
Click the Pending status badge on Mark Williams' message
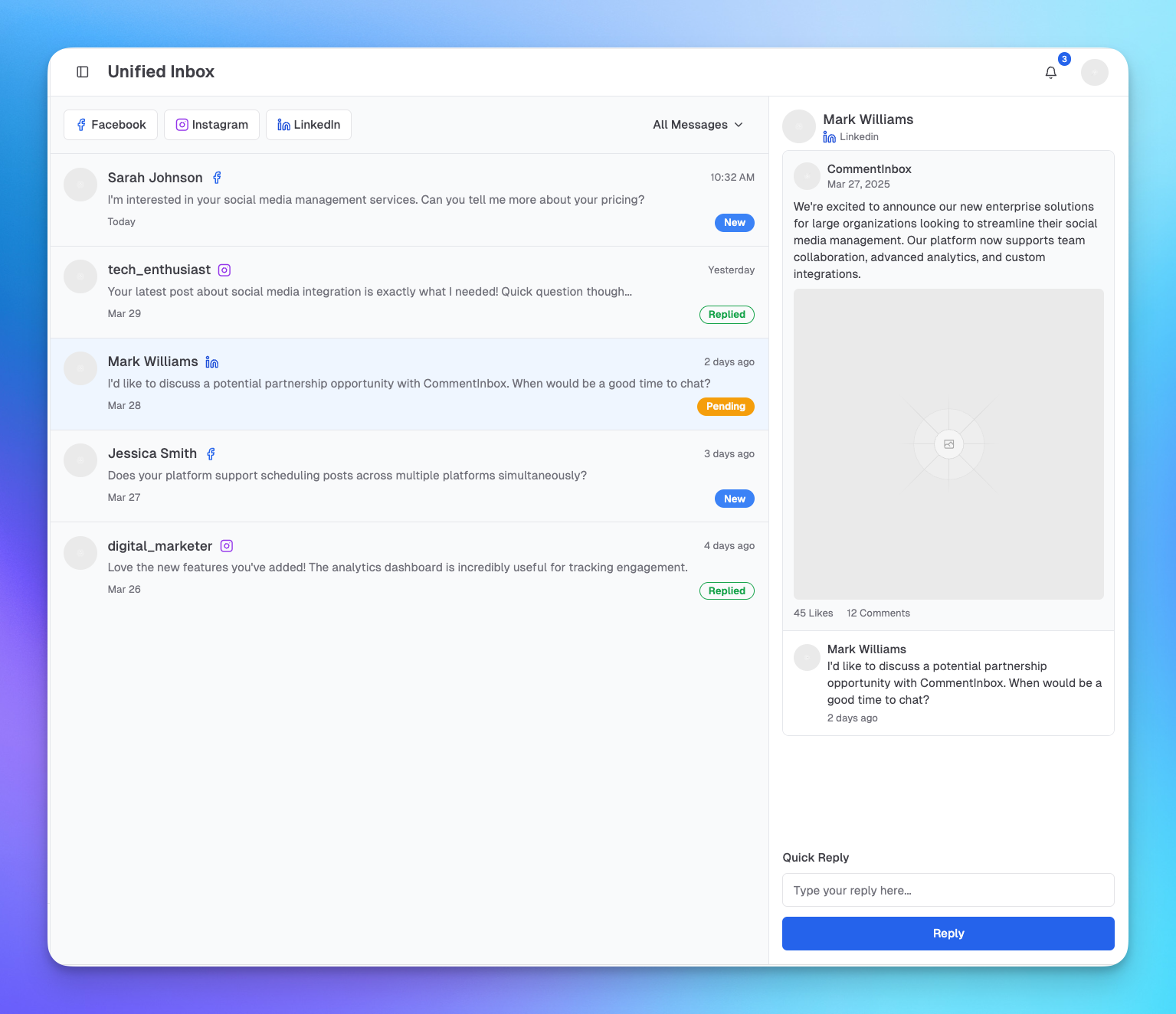[x=725, y=407]
